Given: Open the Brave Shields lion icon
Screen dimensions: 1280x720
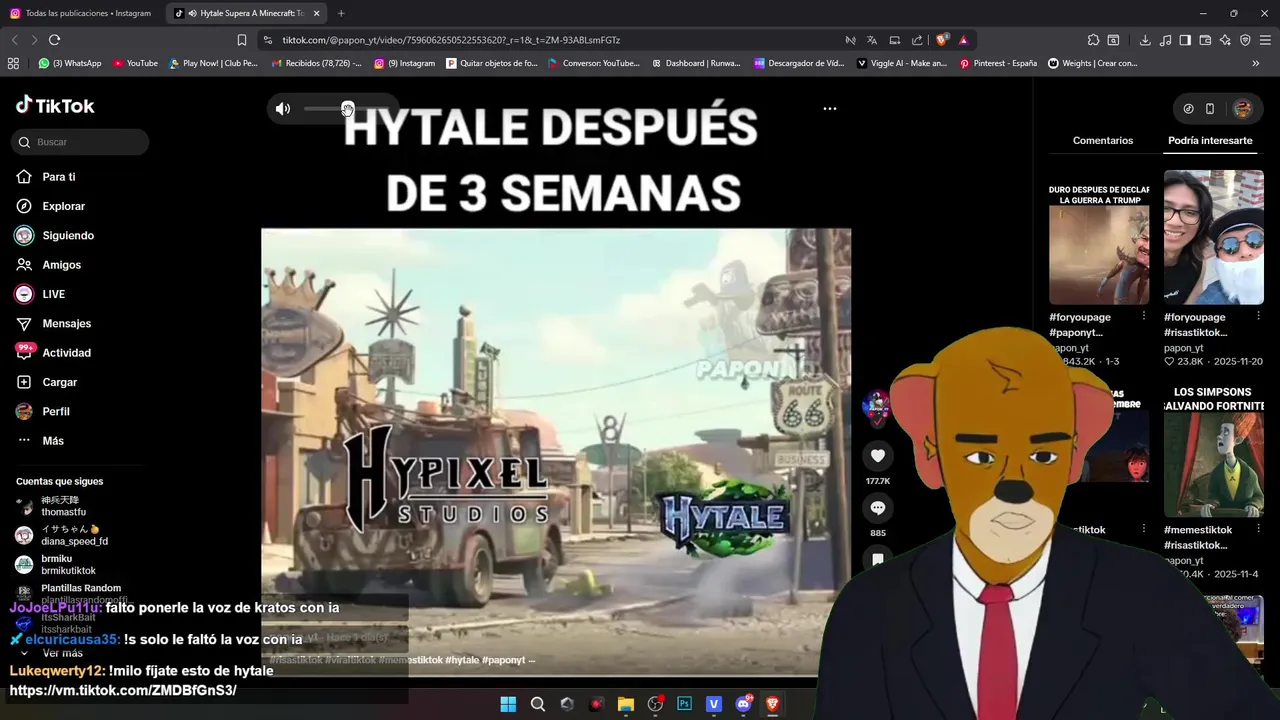Looking at the screenshot, I should tap(942, 40).
